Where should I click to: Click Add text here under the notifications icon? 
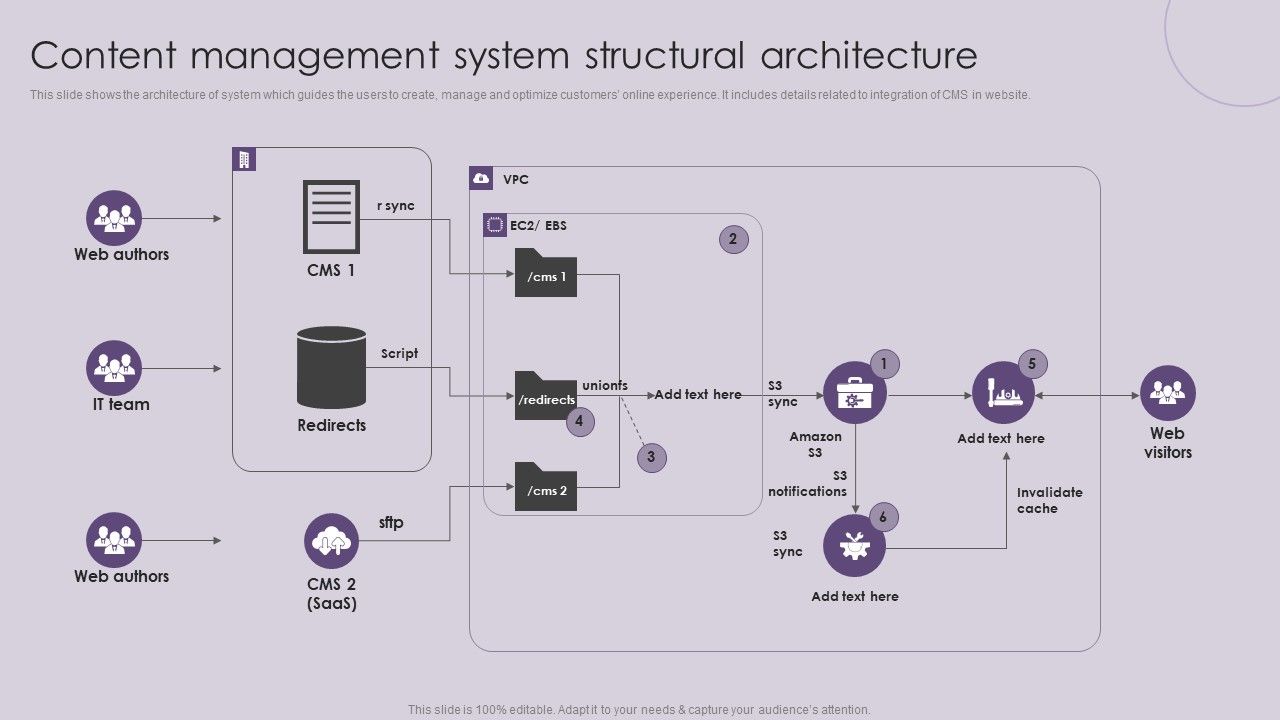854,595
